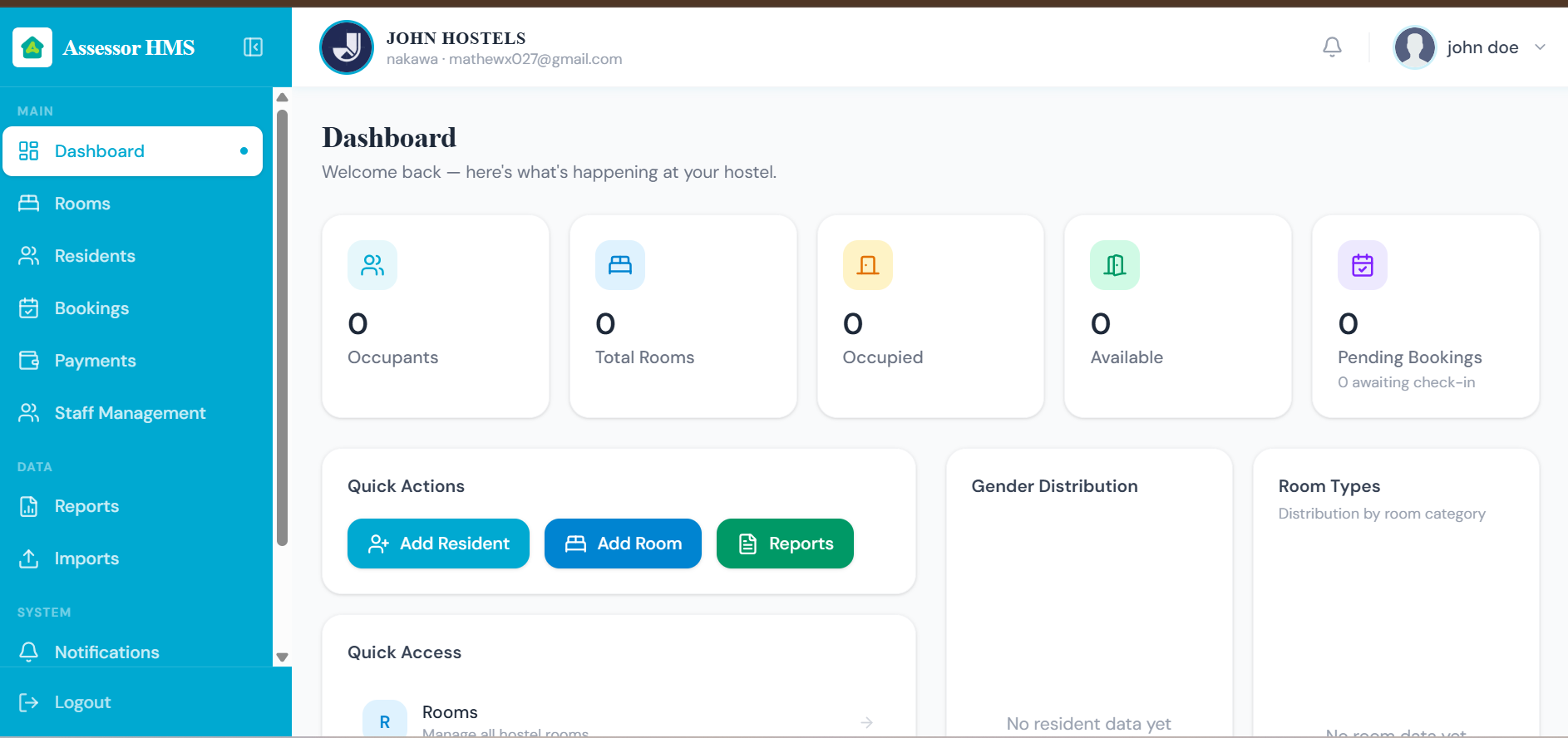Click the arrow on the Rooms quick access row
1568x738 pixels.
point(866,722)
